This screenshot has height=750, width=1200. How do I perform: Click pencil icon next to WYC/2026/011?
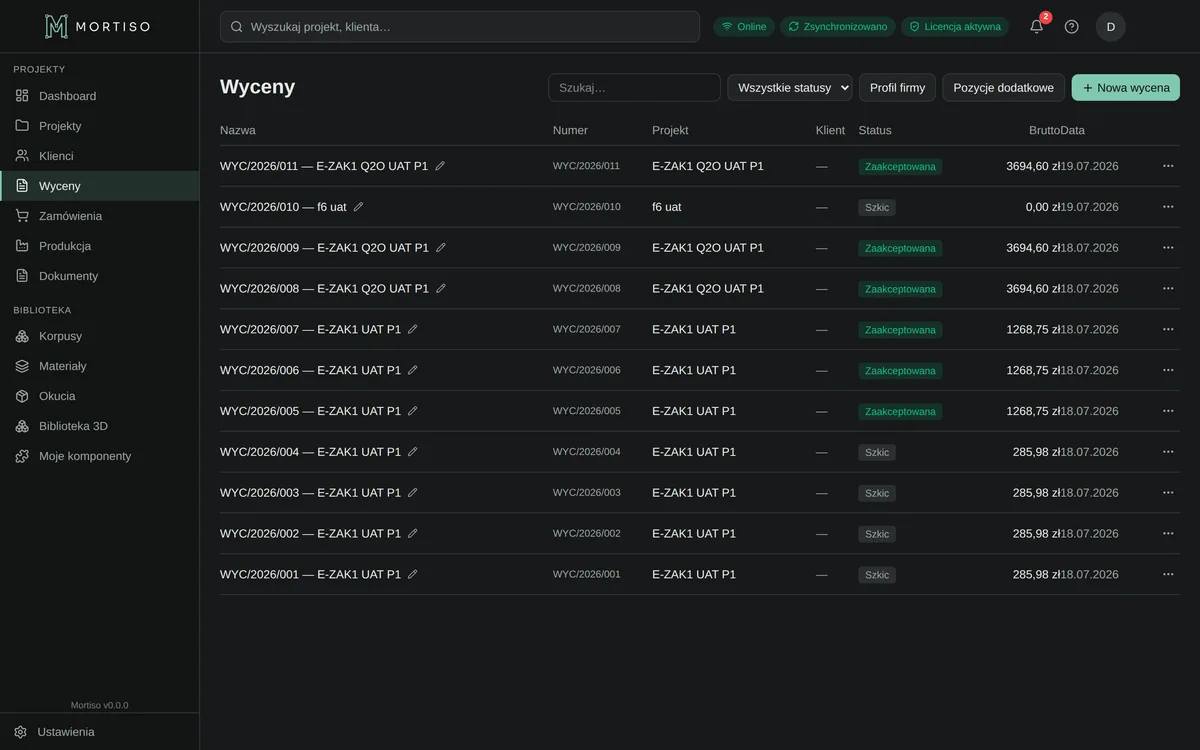(440, 166)
